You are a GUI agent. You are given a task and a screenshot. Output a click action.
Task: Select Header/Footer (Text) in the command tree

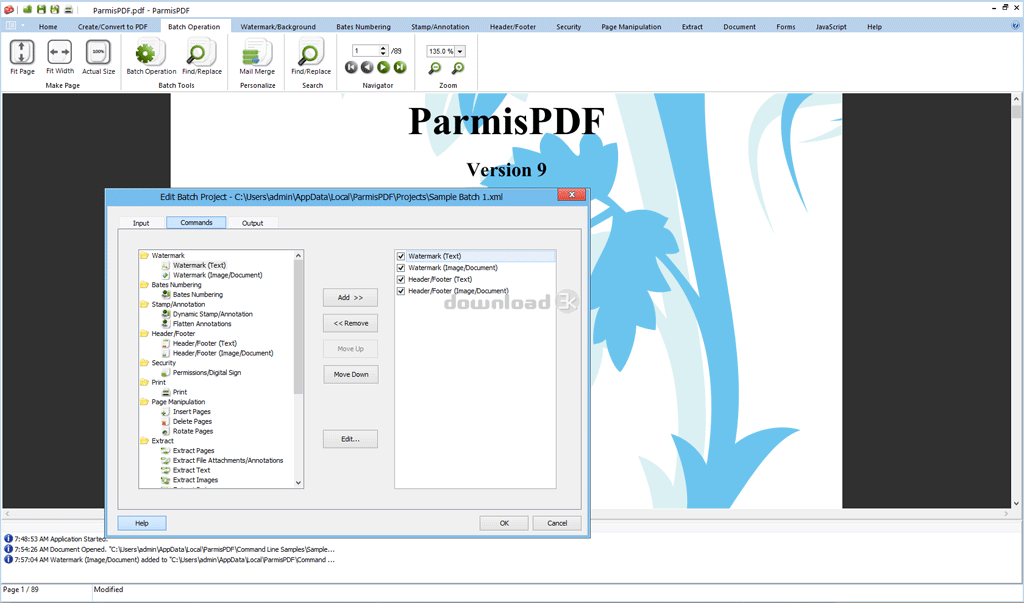204,344
